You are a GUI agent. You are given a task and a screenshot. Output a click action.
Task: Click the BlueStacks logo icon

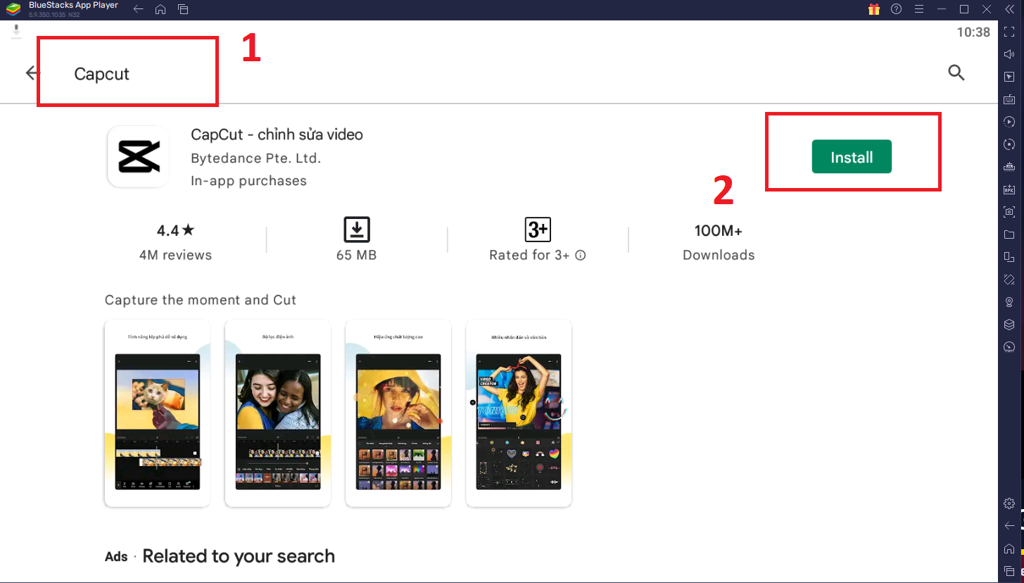coord(13,9)
